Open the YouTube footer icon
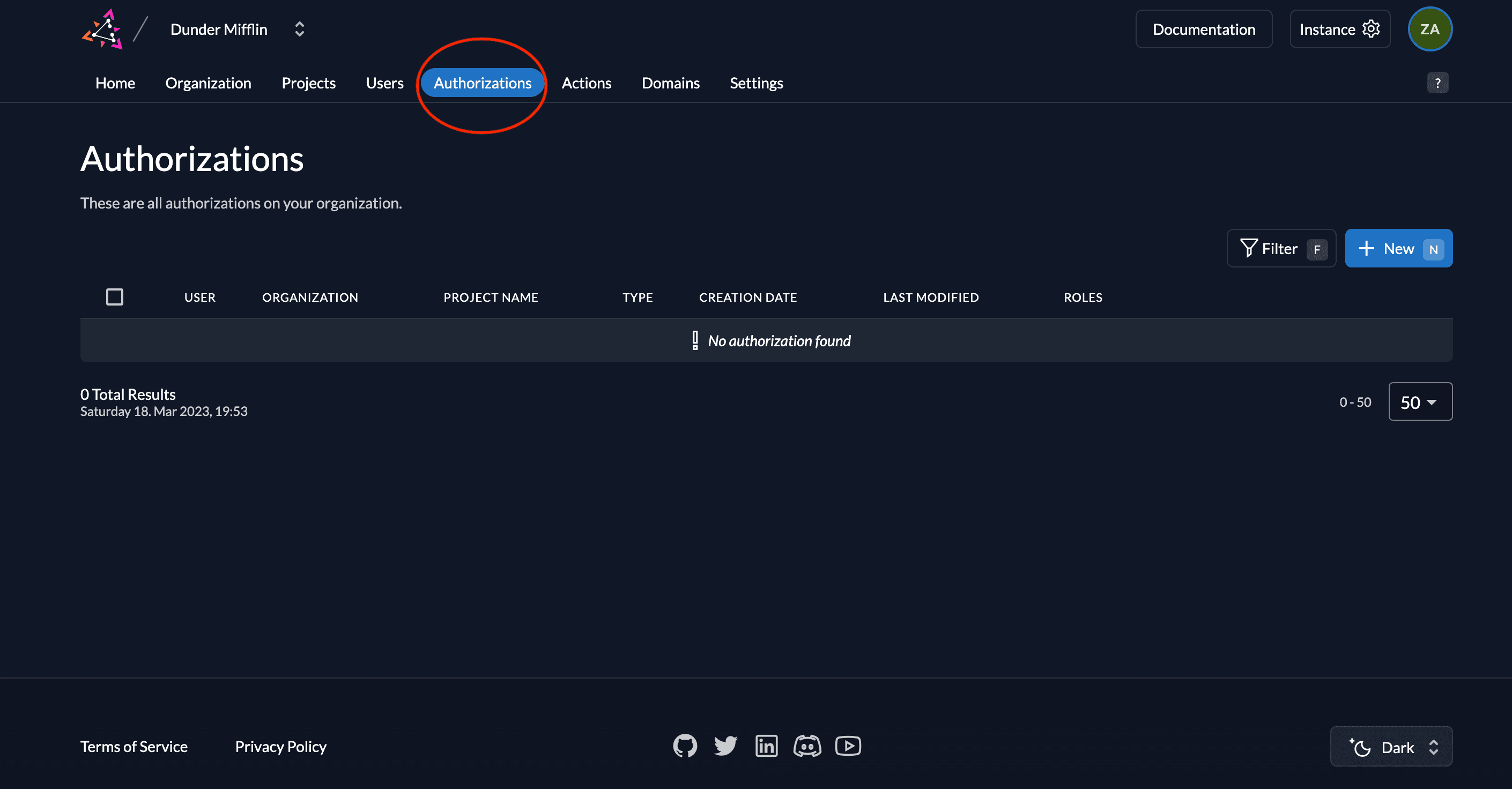1512x789 pixels. coord(848,746)
